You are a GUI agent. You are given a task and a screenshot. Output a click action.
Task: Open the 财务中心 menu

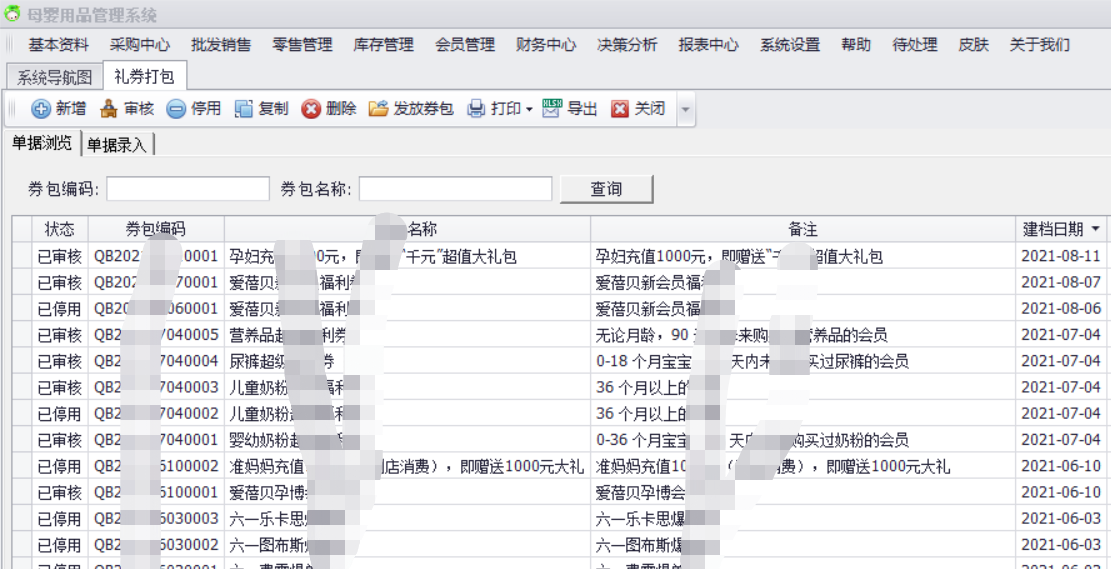click(546, 45)
